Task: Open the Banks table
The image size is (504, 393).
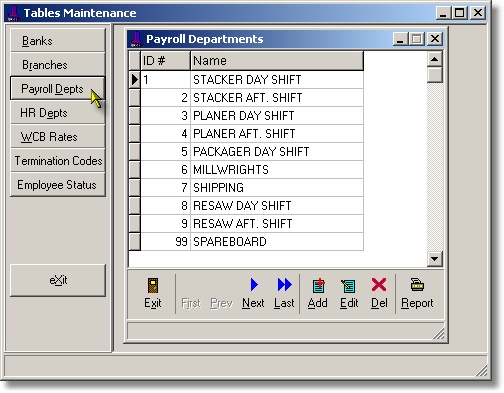Action: point(58,41)
